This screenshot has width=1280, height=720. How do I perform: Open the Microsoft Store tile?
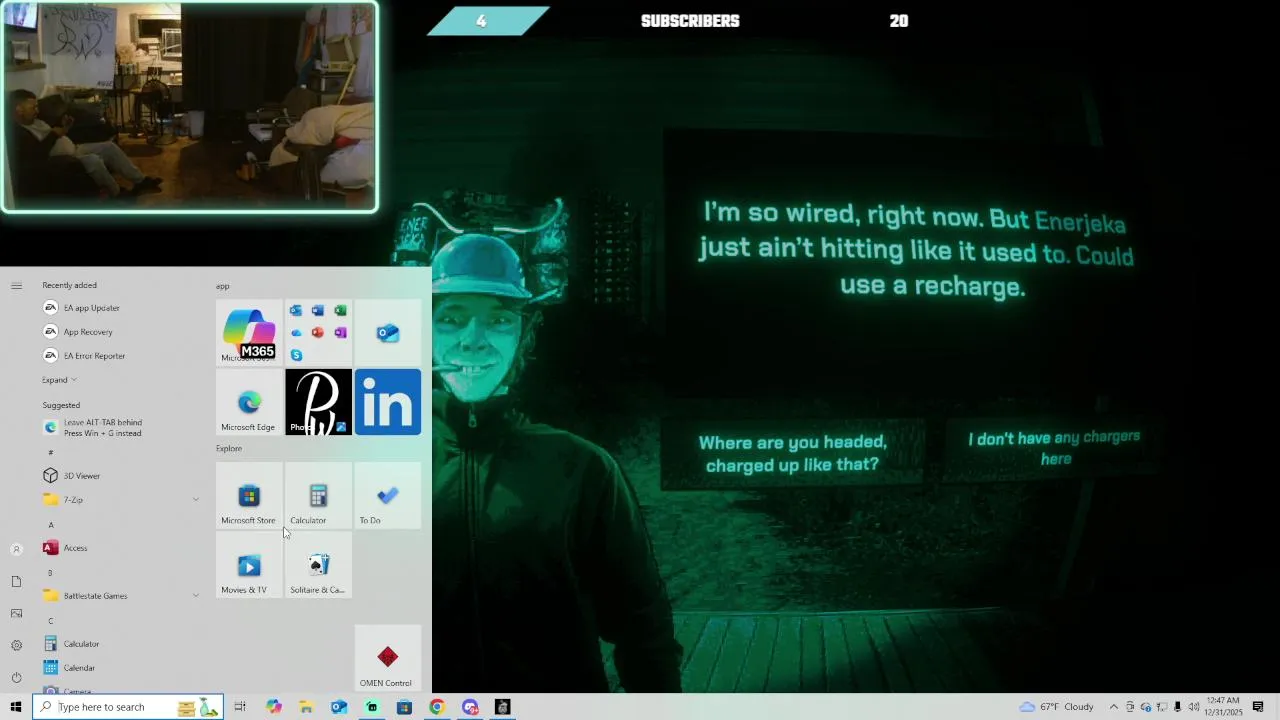(249, 495)
